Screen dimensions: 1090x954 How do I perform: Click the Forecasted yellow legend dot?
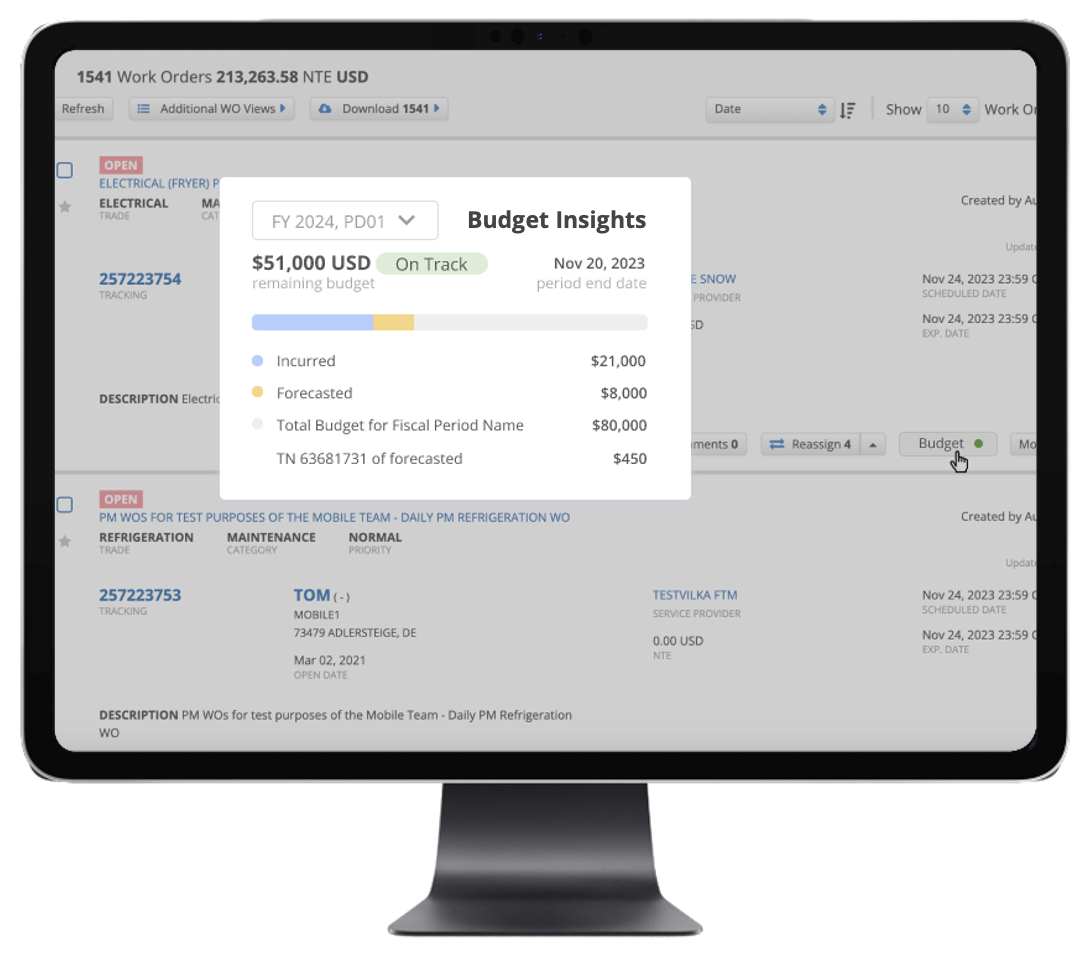(x=257, y=392)
